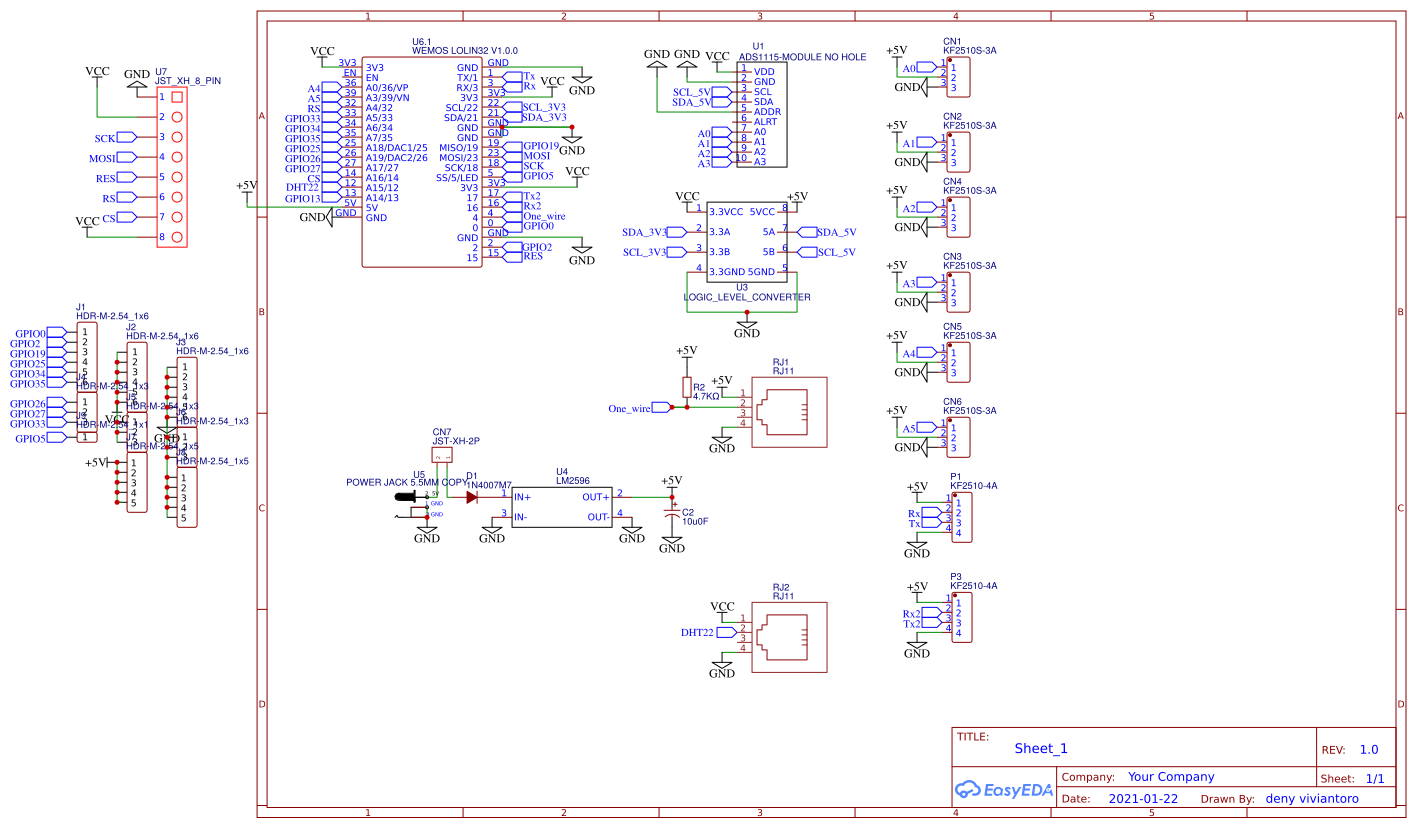This screenshot has width=1416, height=828.
Task: Select the CN7 JST-XH-2P connector symbol
Action: (x=442, y=456)
